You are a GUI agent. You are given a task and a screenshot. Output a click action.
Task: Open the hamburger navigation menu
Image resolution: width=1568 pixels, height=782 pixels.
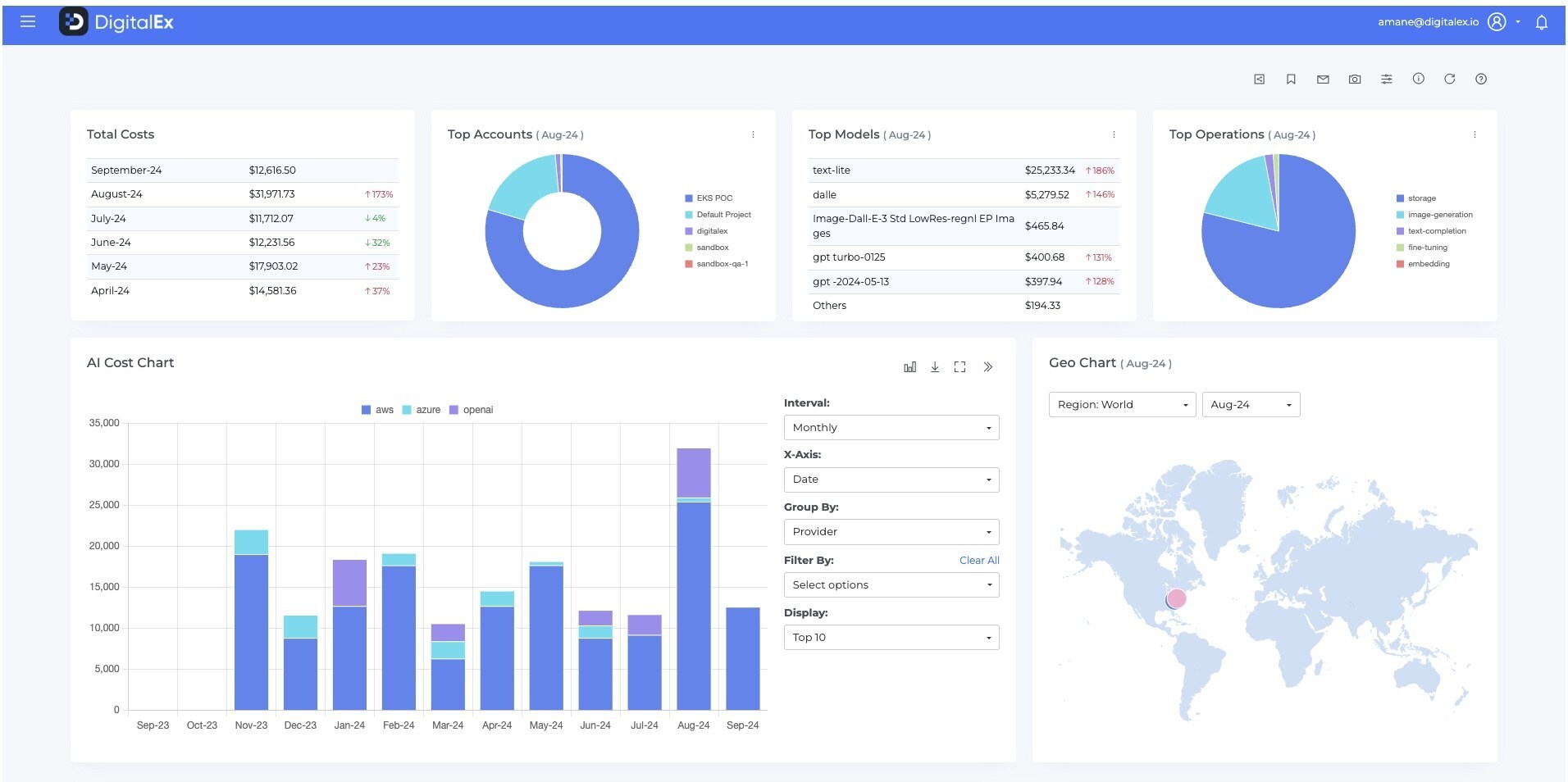[28, 22]
